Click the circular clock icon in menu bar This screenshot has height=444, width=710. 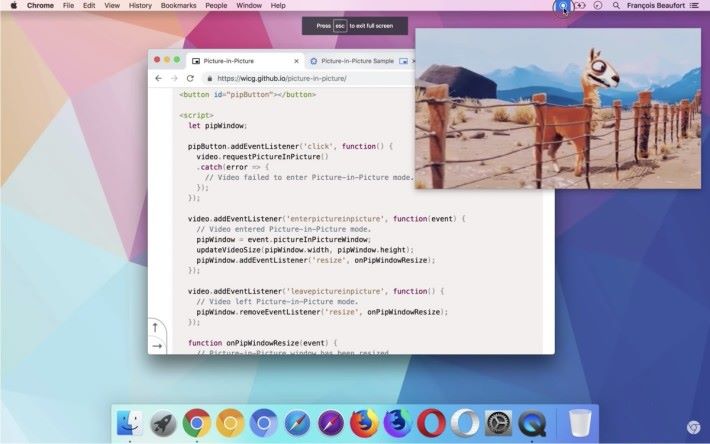(598, 5)
